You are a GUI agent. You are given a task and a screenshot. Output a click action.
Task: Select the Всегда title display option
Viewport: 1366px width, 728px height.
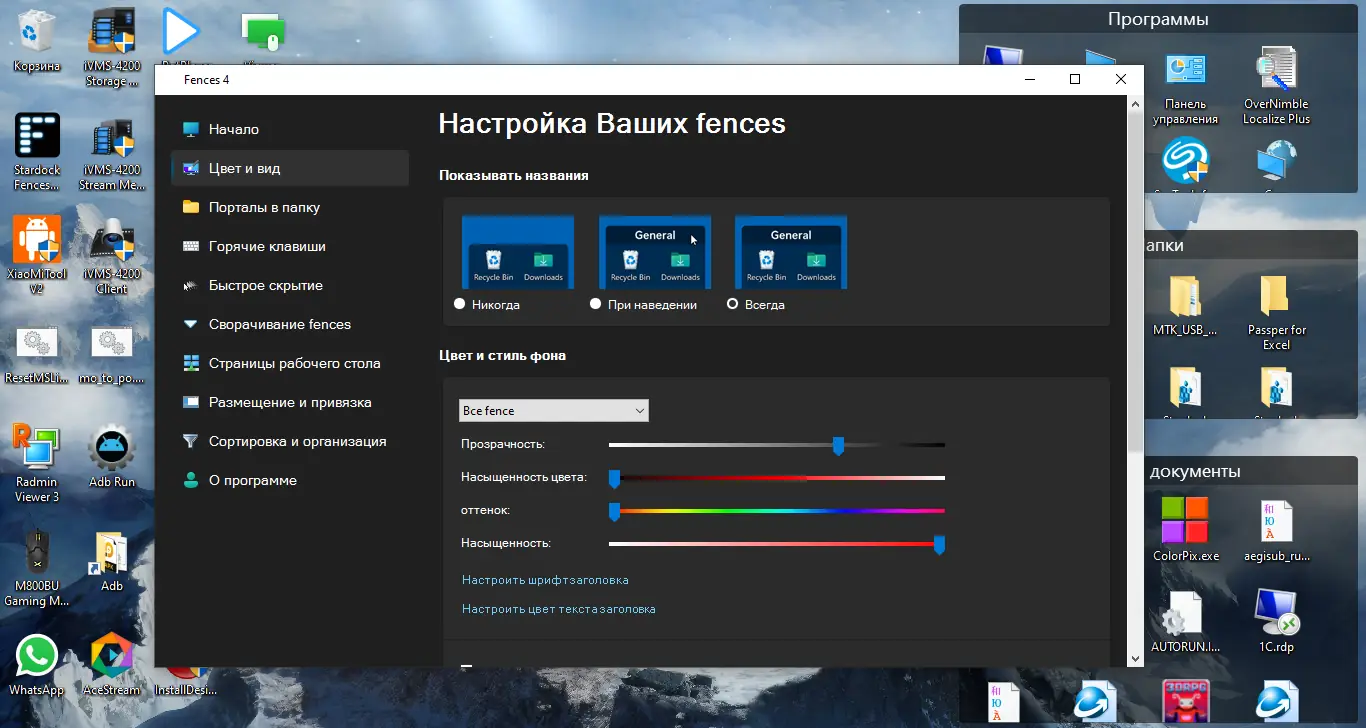point(733,304)
